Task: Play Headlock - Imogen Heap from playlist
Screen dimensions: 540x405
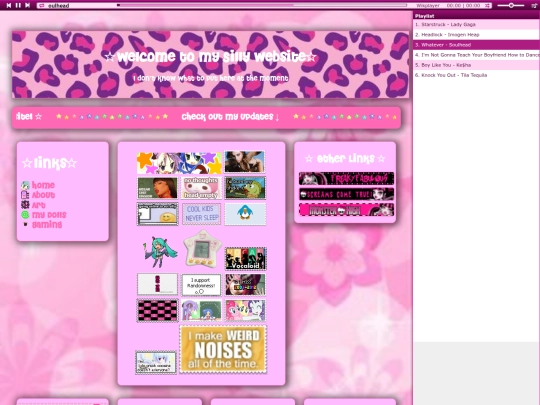Action: (476, 34)
